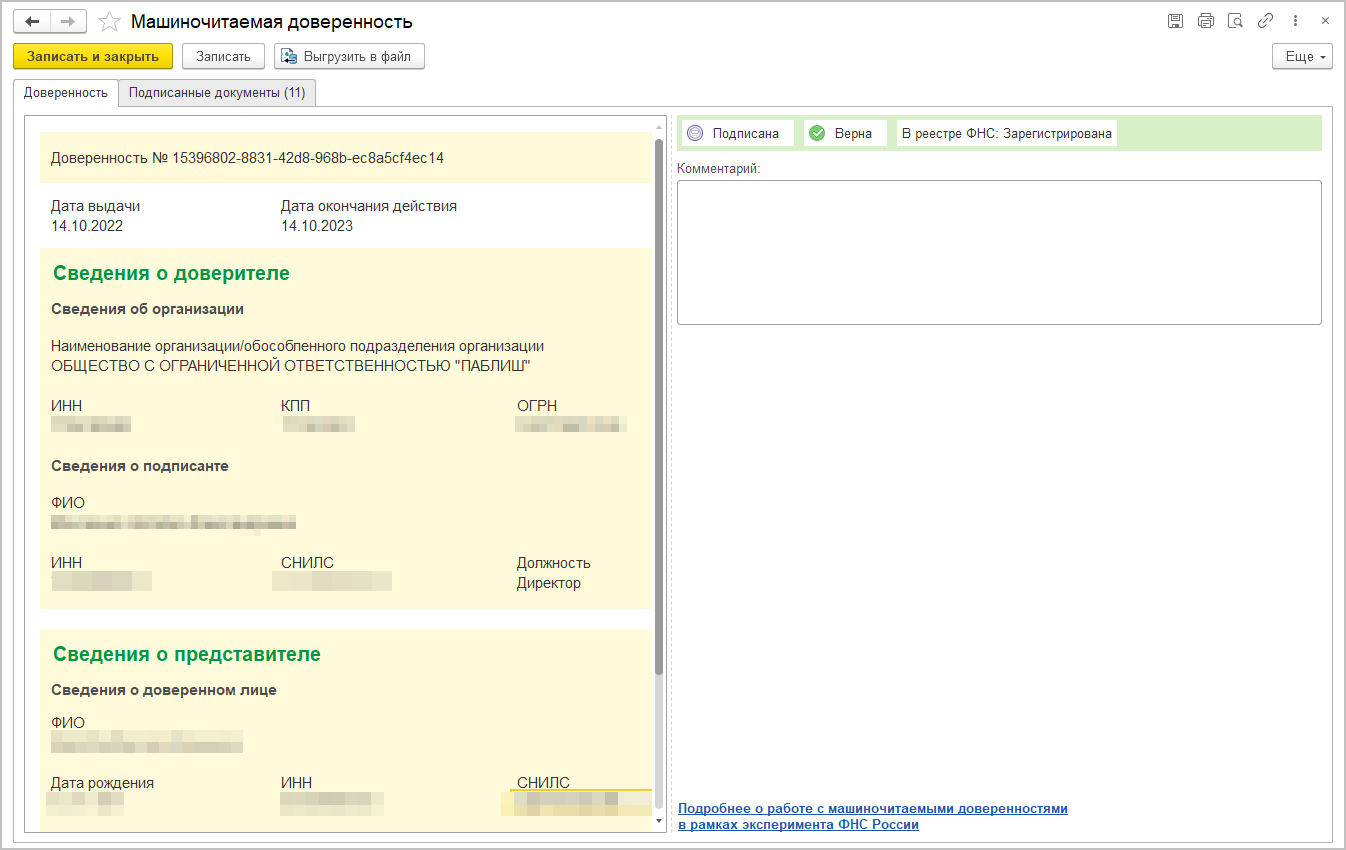This screenshot has width=1346, height=850.
Task: Expand the Еще dropdown menu
Action: tap(1302, 56)
